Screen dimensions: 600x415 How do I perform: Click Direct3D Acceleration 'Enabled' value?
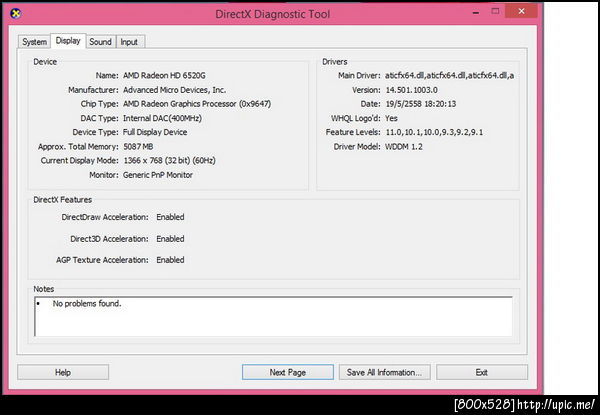170,239
